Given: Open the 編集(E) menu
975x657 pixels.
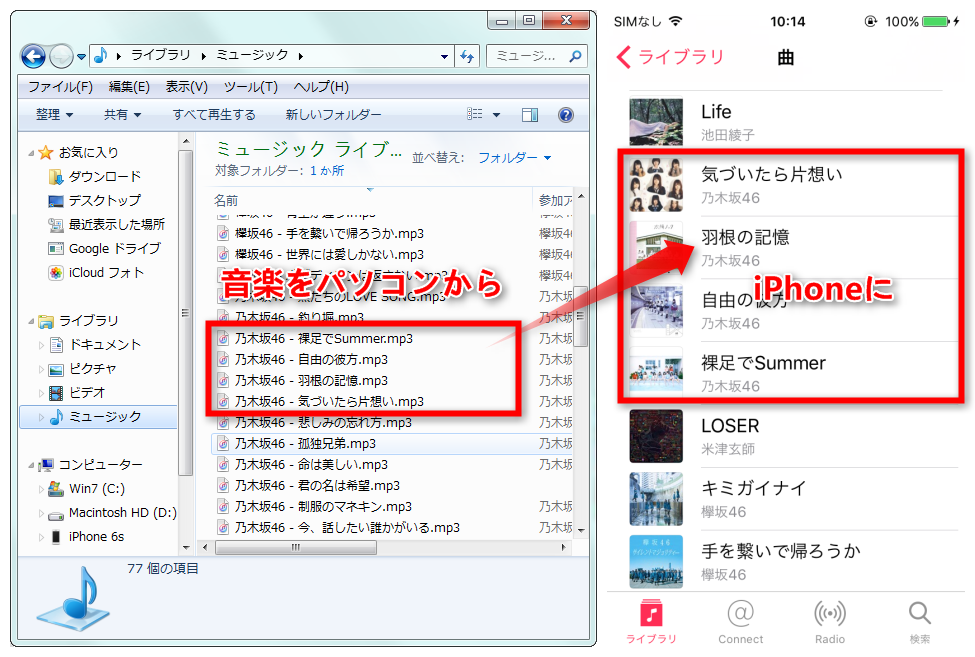Looking at the screenshot, I should coord(129,86).
